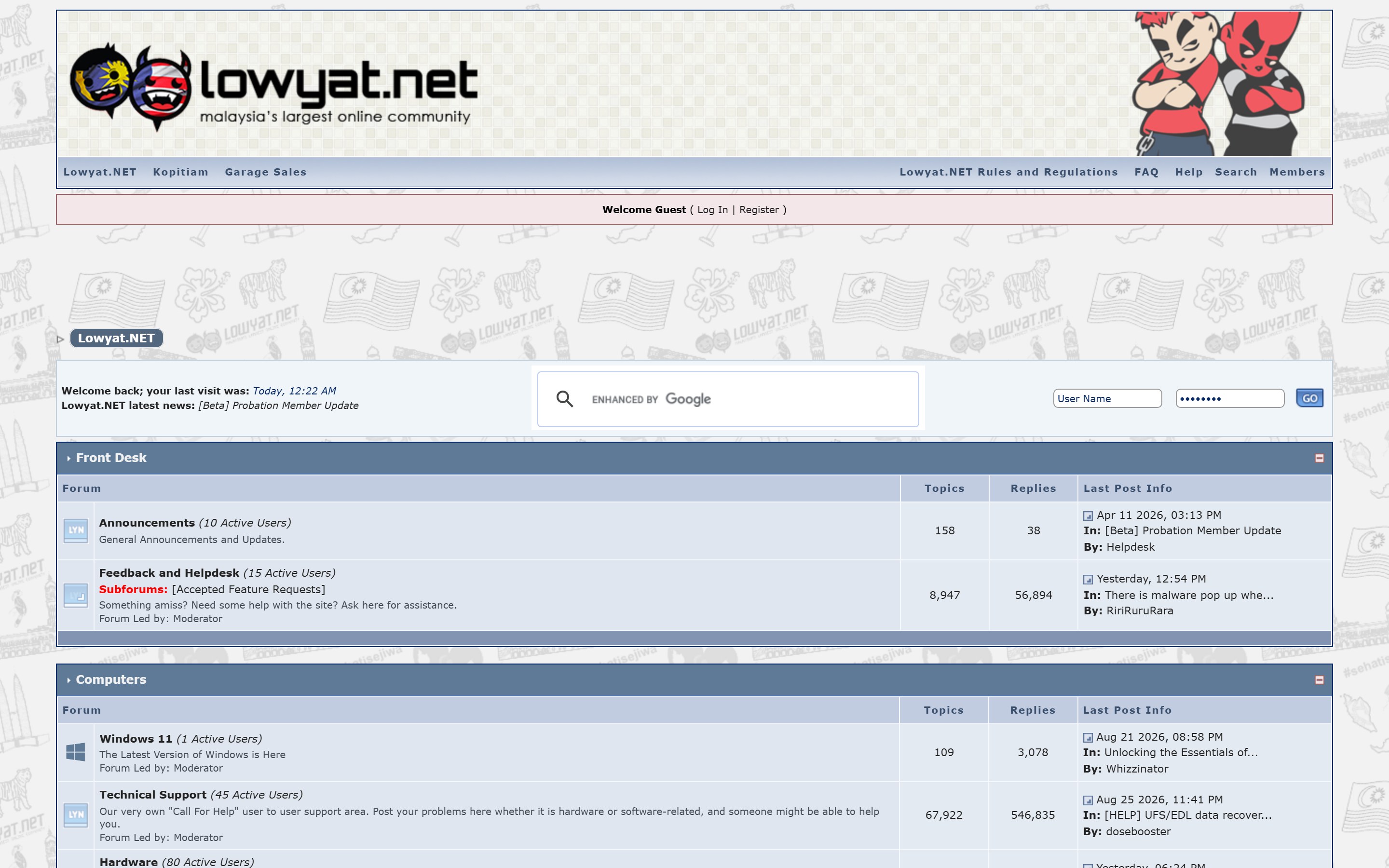Image resolution: width=1389 pixels, height=868 pixels.
Task: Open the Accepted Feature Requests subforum
Action: (x=248, y=590)
